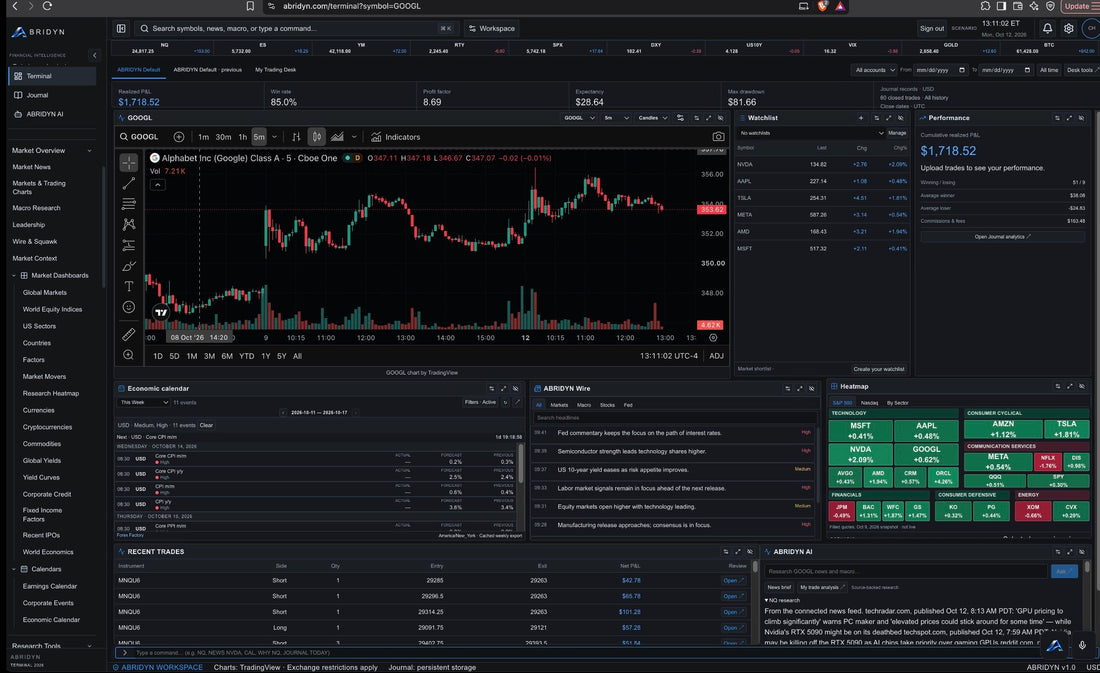Open the forecasting and measurement tools
Screen dimensions: 1100x673
coord(128,246)
